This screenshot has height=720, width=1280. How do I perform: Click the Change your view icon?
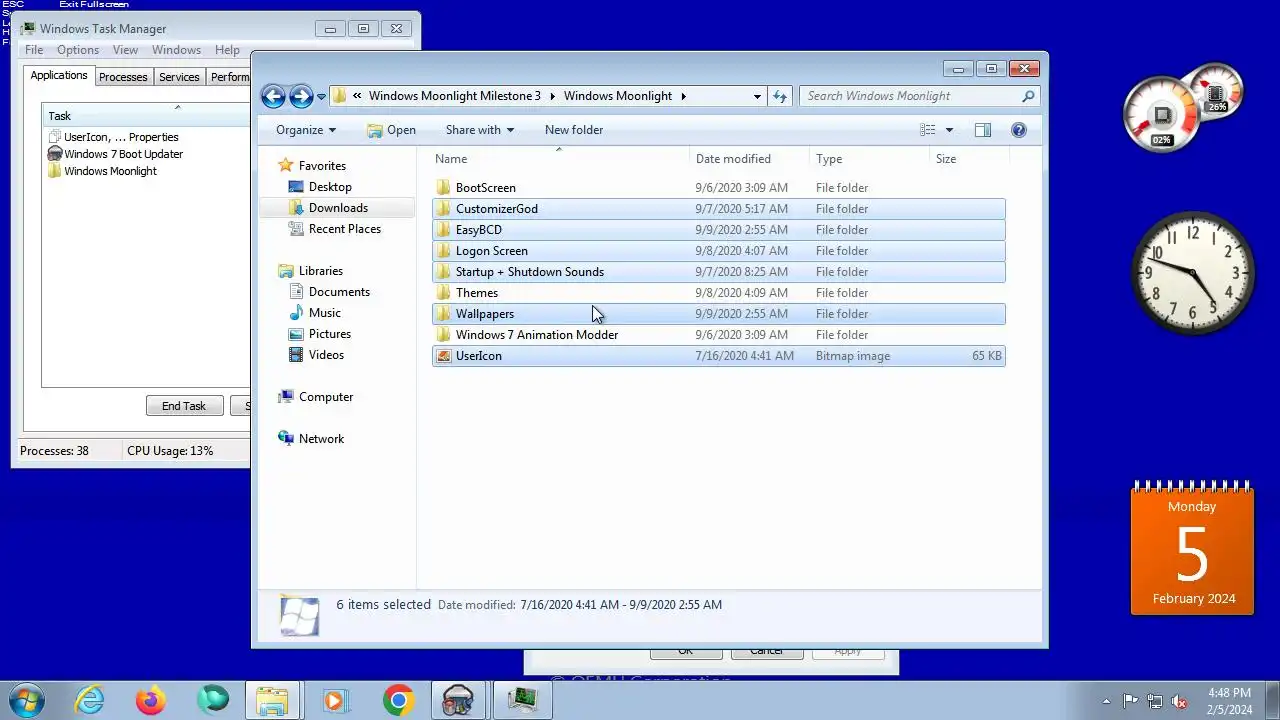tap(928, 130)
